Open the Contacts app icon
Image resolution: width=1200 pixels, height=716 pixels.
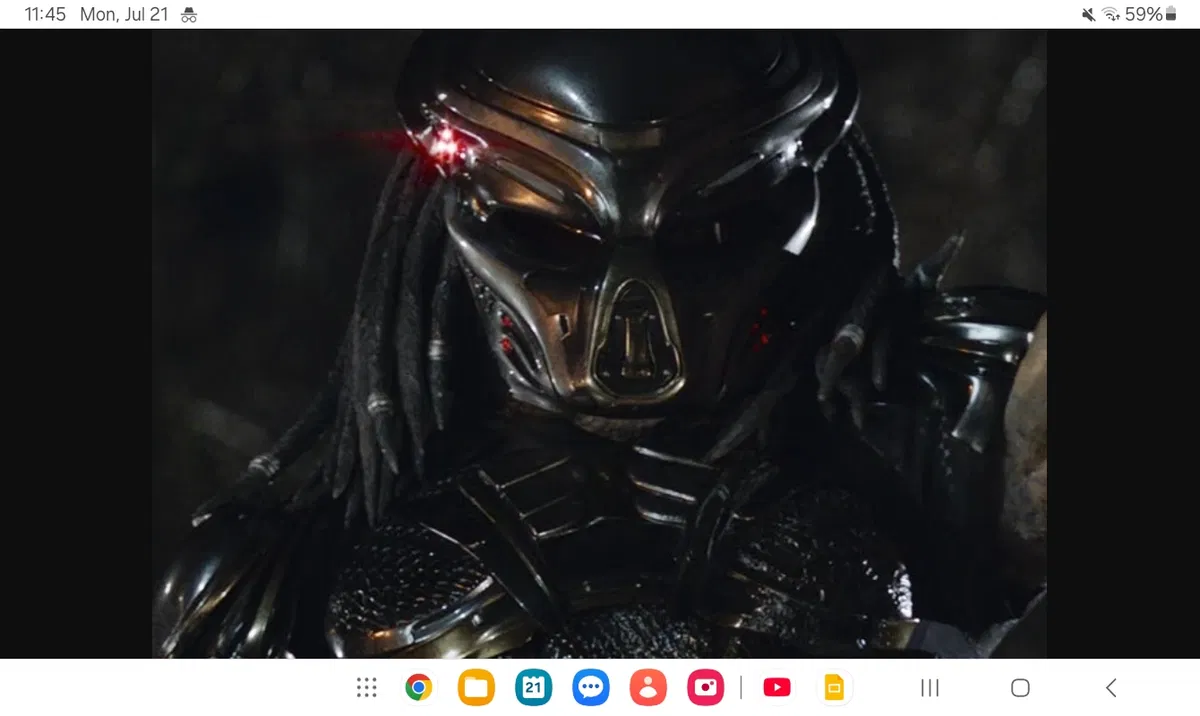coord(648,687)
